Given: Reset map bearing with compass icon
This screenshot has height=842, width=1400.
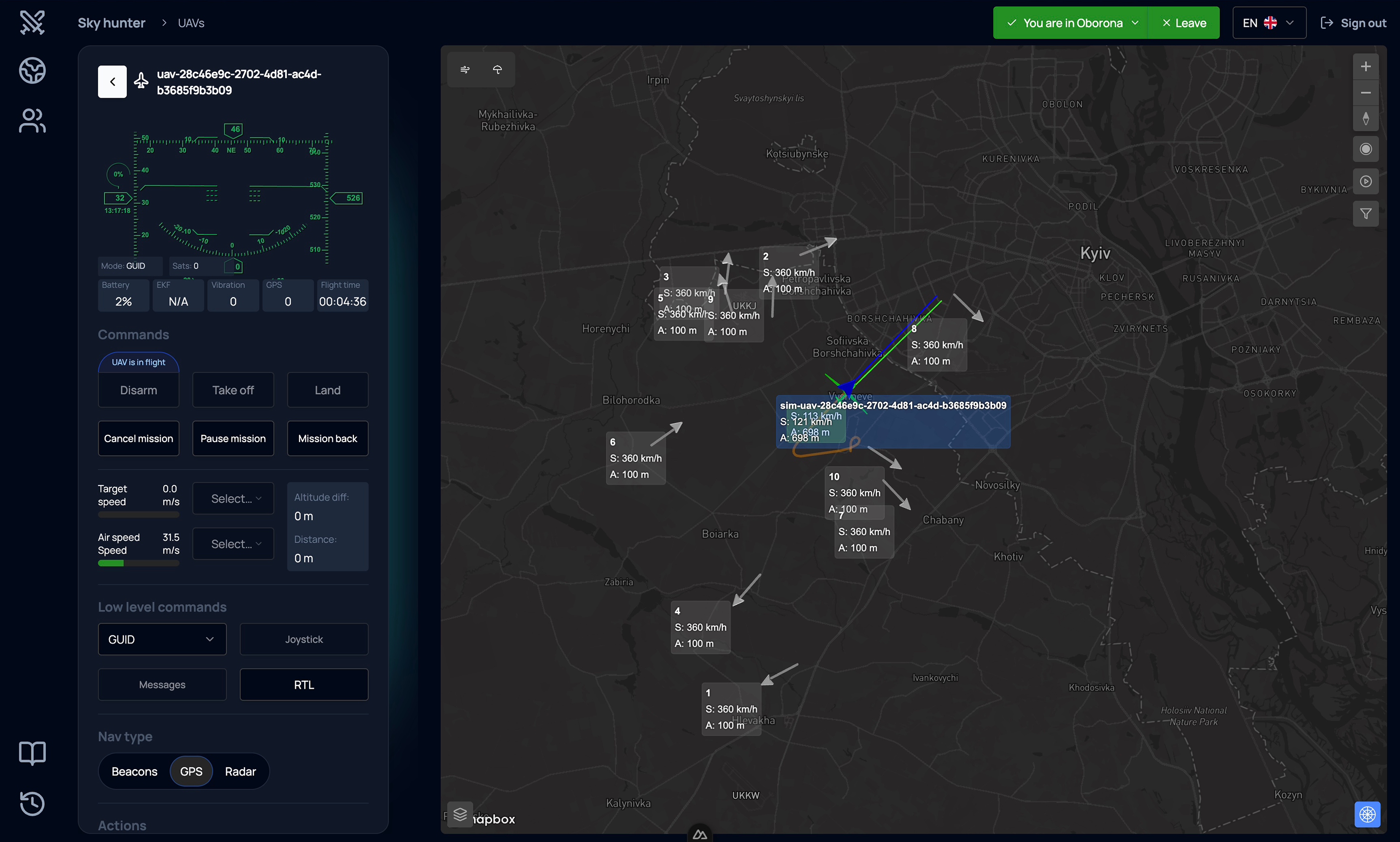Looking at the screenshot, I should 1365,119.
